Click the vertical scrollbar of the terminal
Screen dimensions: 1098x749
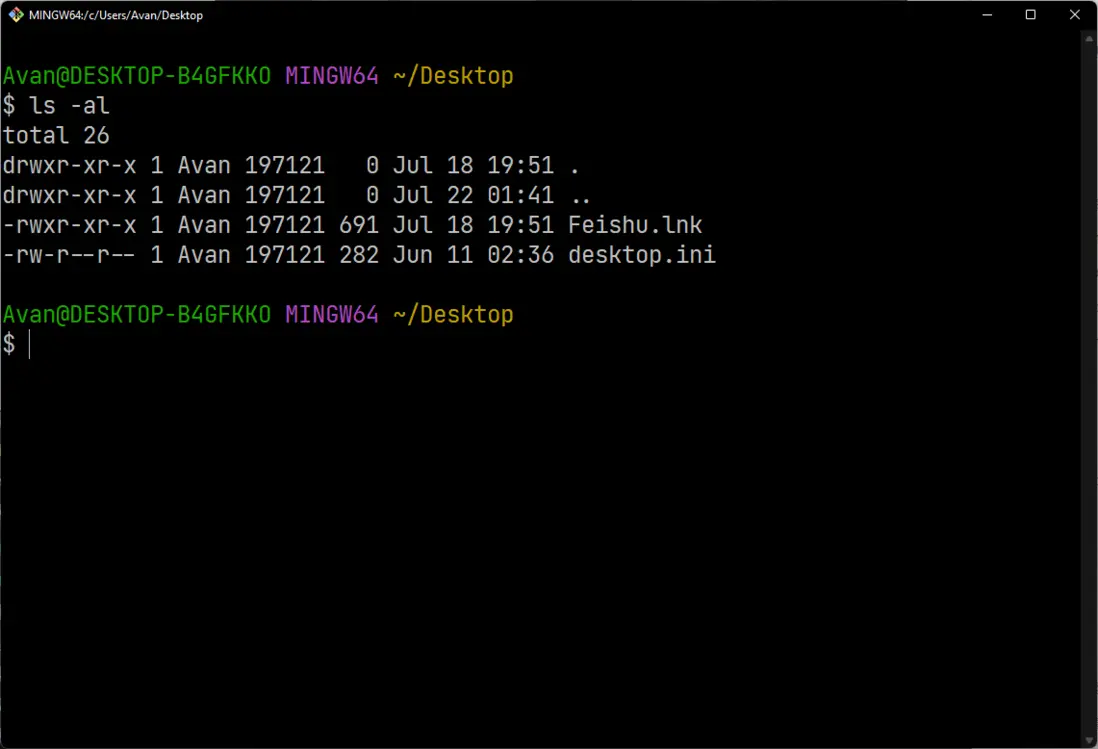point(1088,390)
